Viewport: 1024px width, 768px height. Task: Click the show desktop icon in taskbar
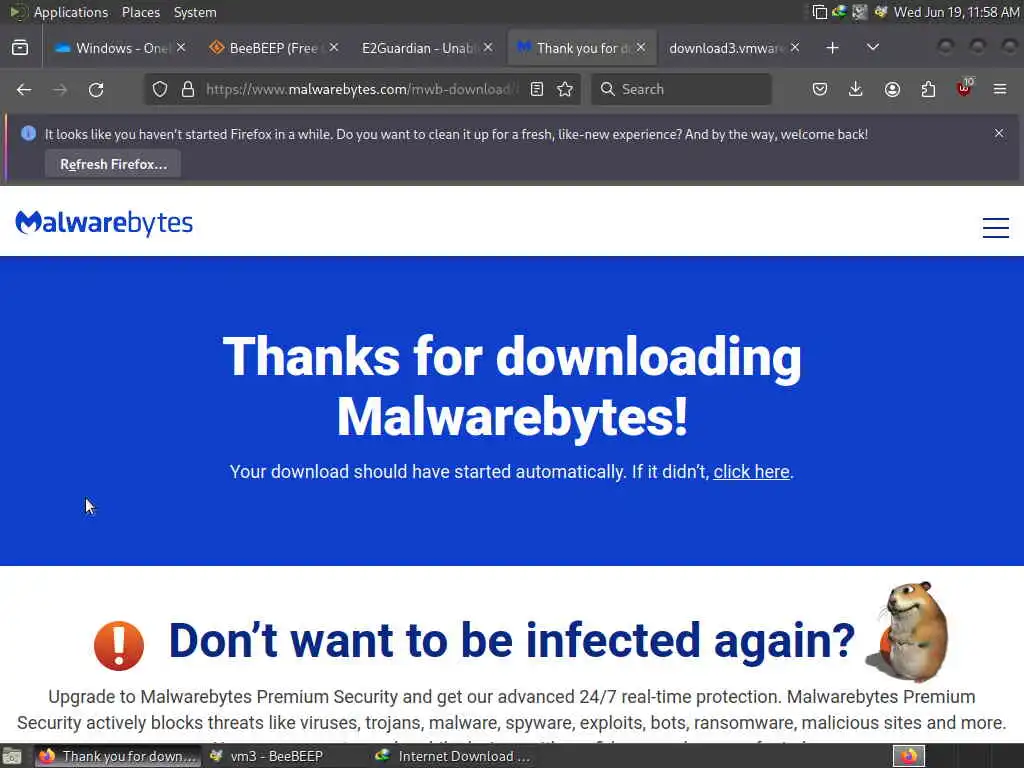[x=12, y=756]
